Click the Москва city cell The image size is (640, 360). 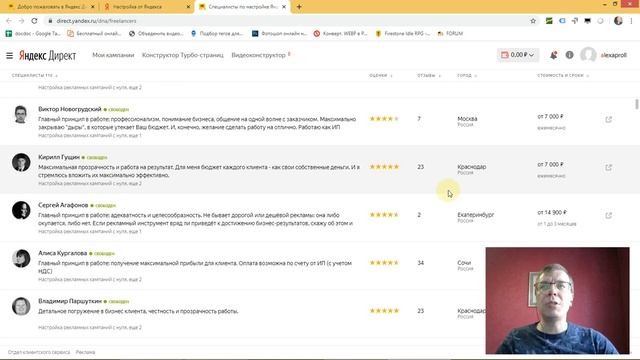pyautogui.click(x=467, y=119)
